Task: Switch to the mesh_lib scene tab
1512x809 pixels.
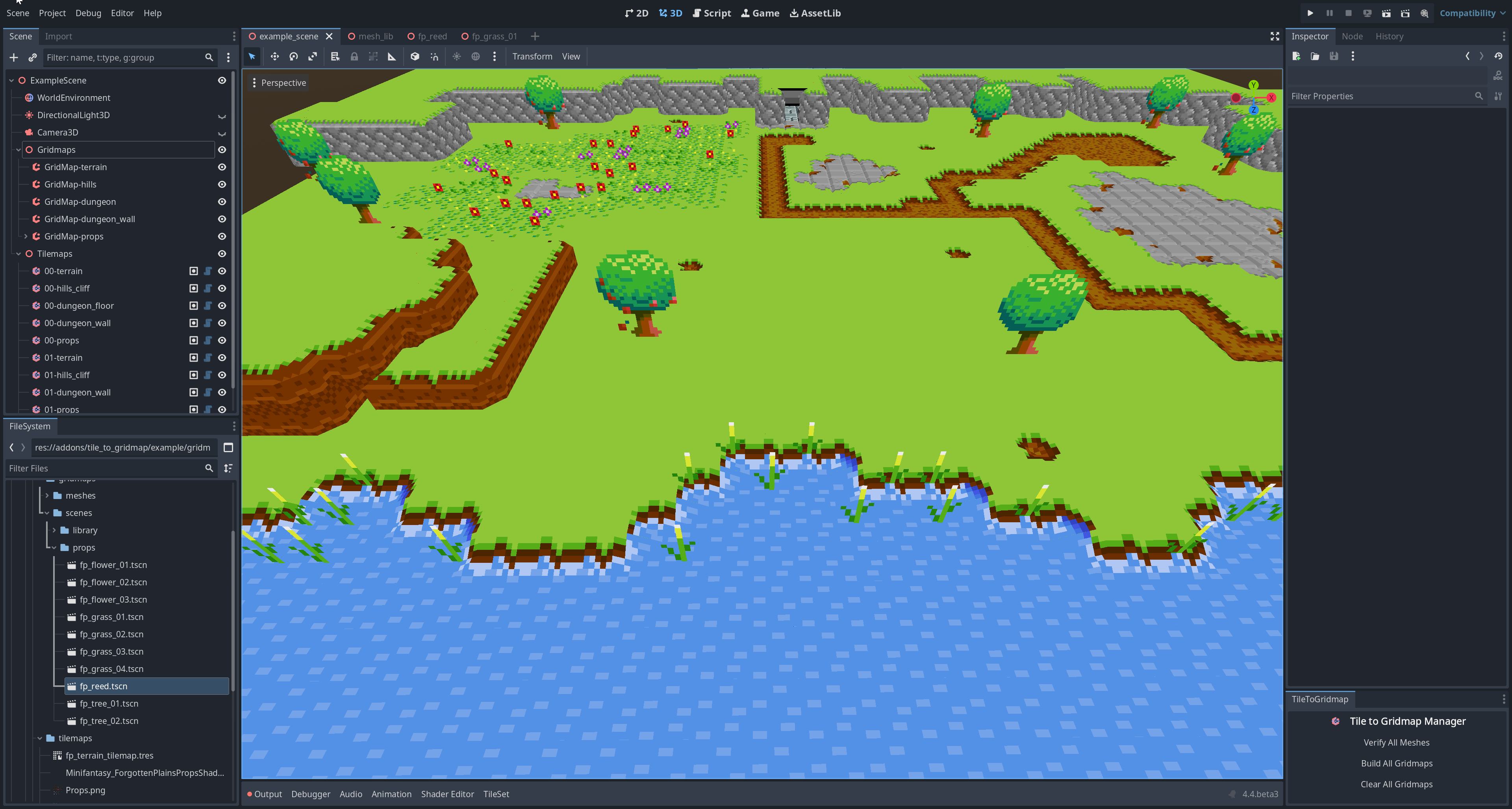Action: (375, 36)
